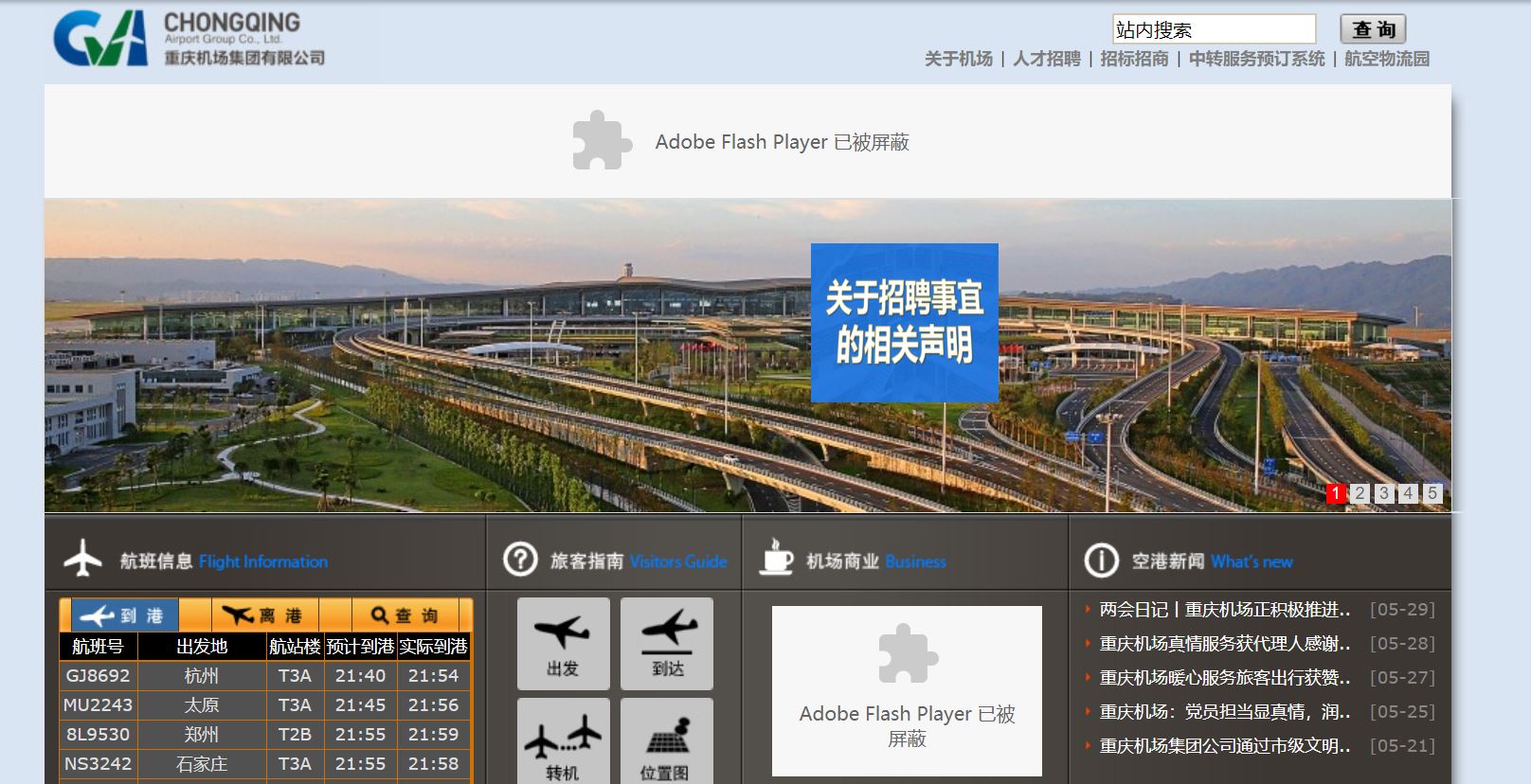Open news item 重庆机场集团公司通过市级文明

tap(1225, 746)
